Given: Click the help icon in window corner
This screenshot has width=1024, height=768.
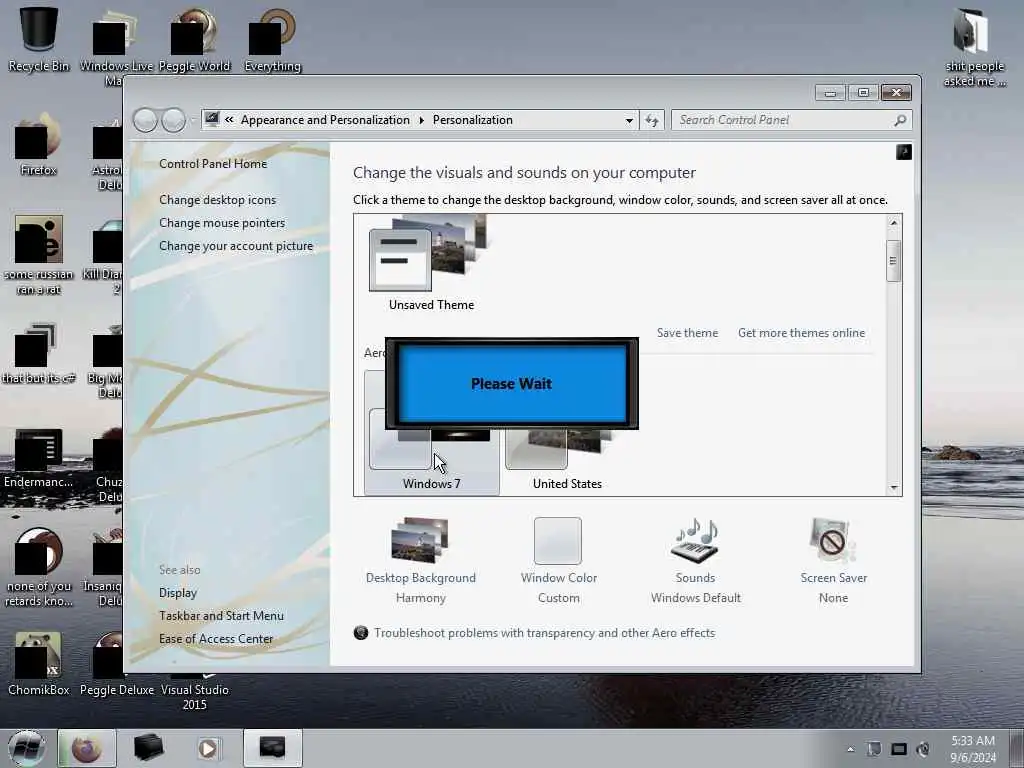Looking at the screenshot, I should [x=904, y=152].
